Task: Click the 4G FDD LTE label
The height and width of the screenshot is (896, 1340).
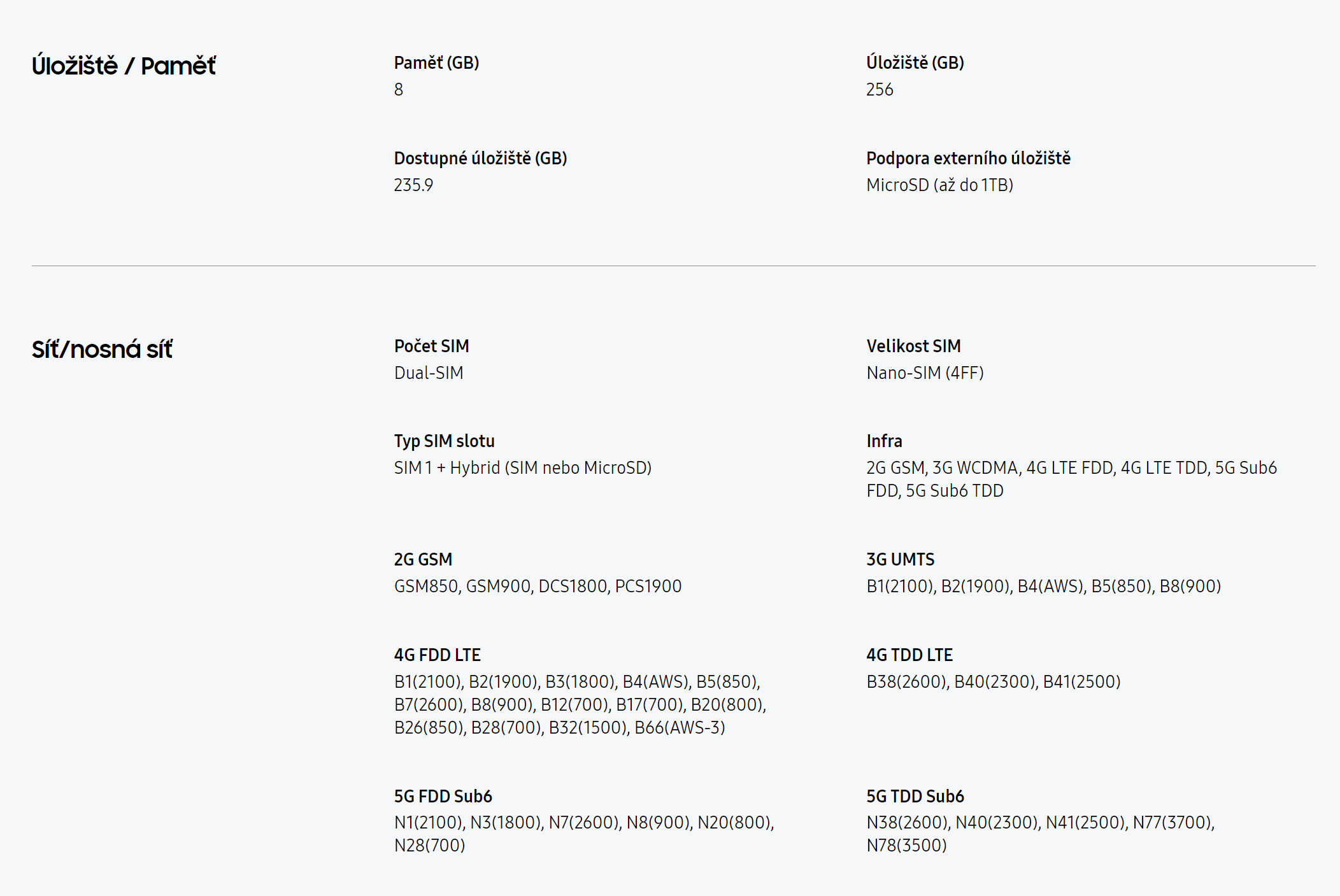Action: (x=437, y=655)
